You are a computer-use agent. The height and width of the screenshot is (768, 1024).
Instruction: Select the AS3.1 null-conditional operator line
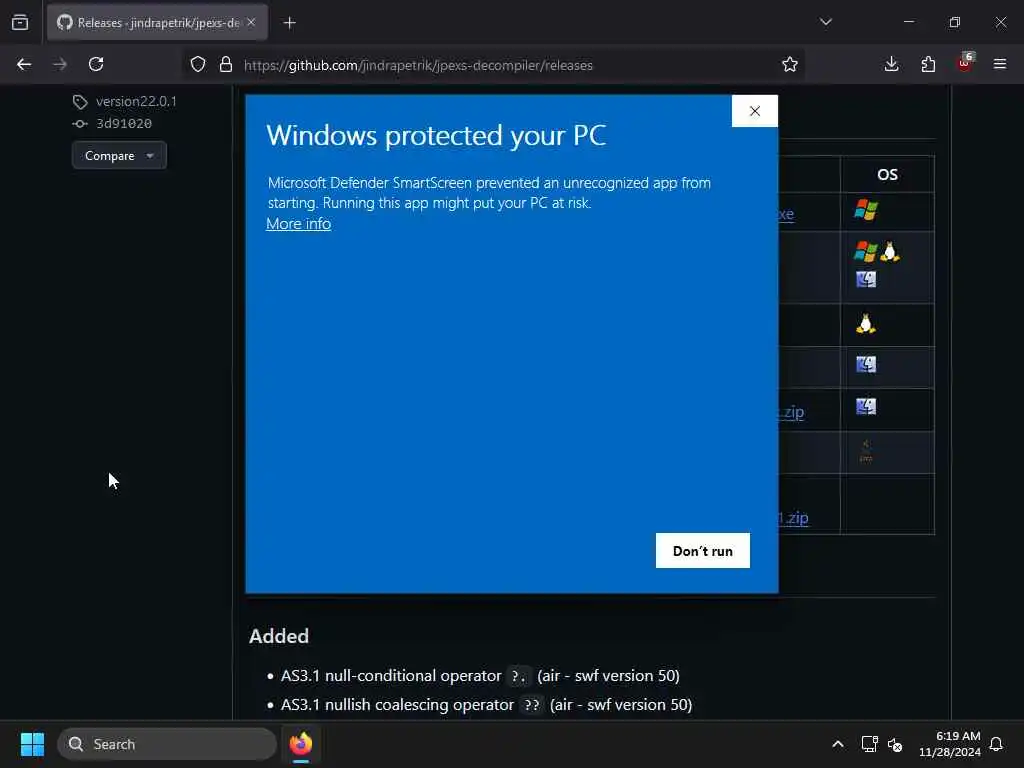point(480,675)
